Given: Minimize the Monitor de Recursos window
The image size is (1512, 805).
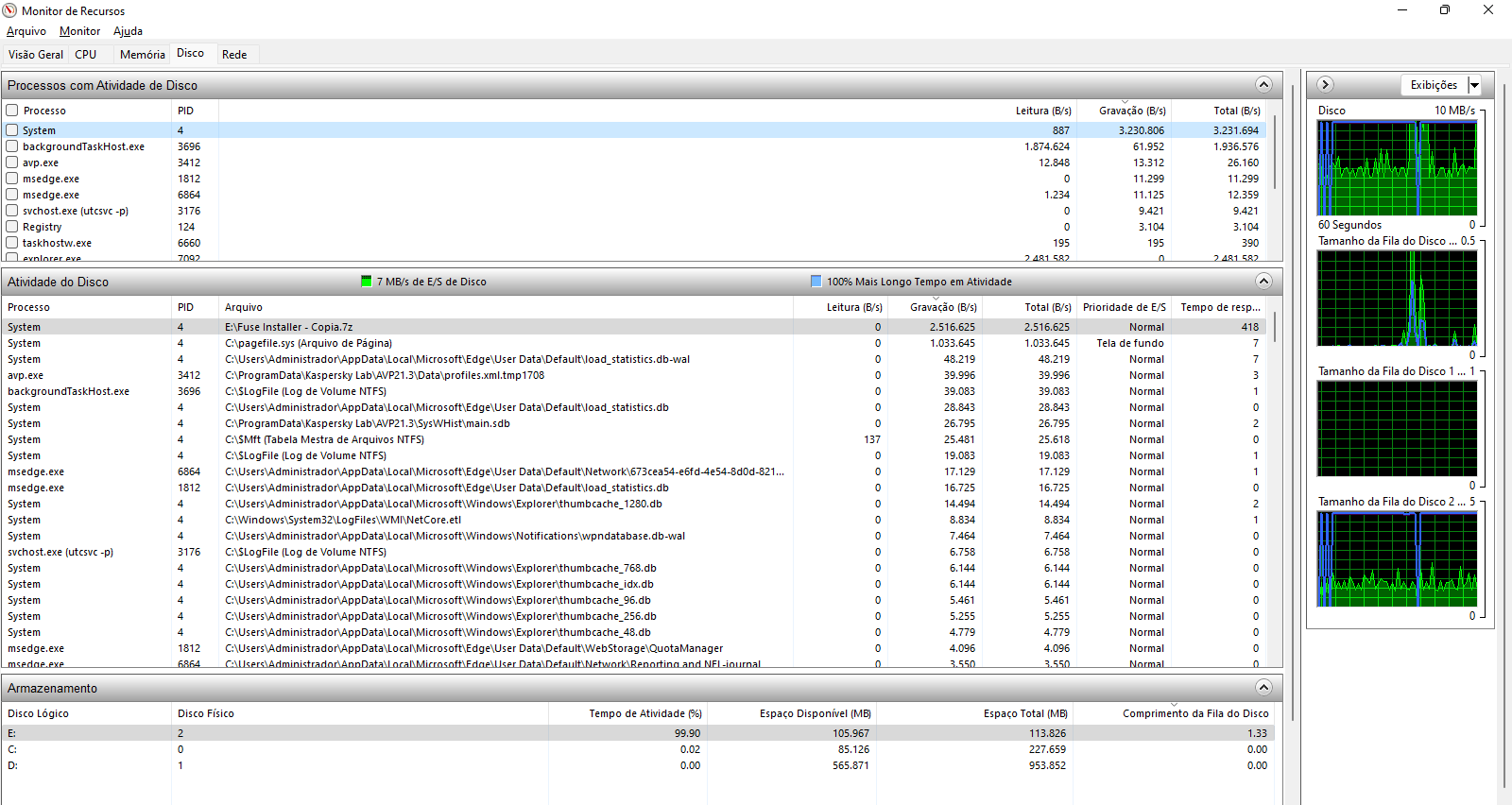Looking at the screenshot, I should click(x=1401, y=10).
